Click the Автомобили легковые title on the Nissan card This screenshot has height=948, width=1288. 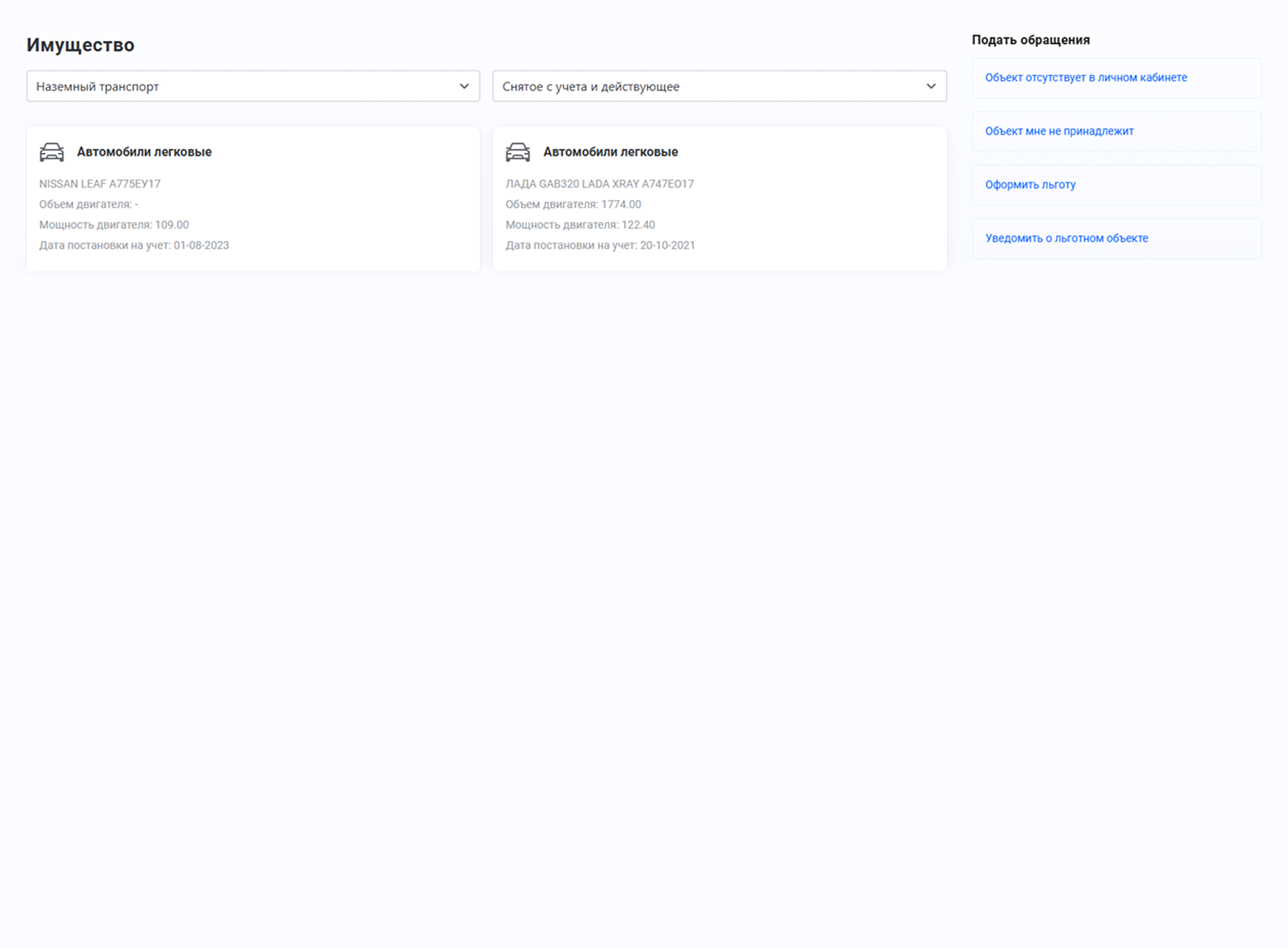[144, 151]
